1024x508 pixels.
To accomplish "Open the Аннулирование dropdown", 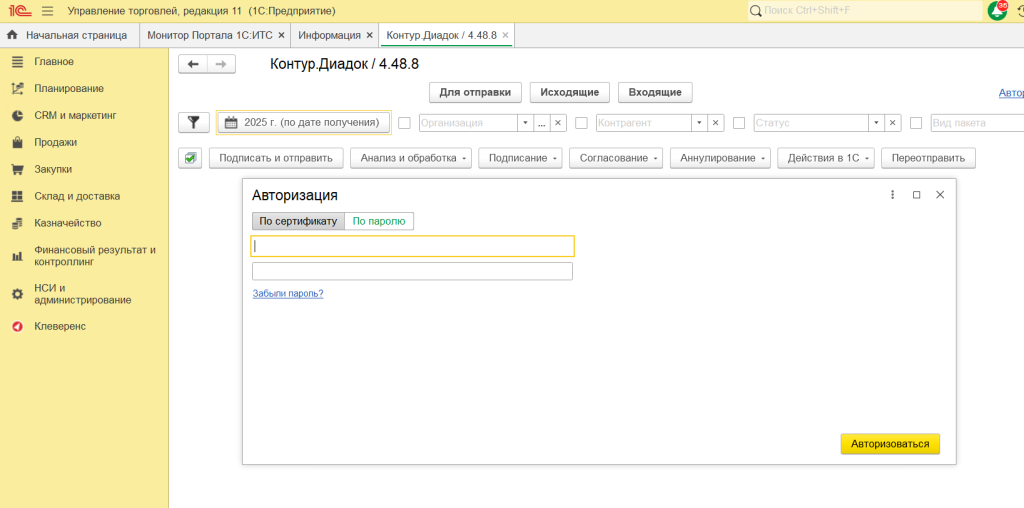I will pyautogui.click(x=720, y=158).
